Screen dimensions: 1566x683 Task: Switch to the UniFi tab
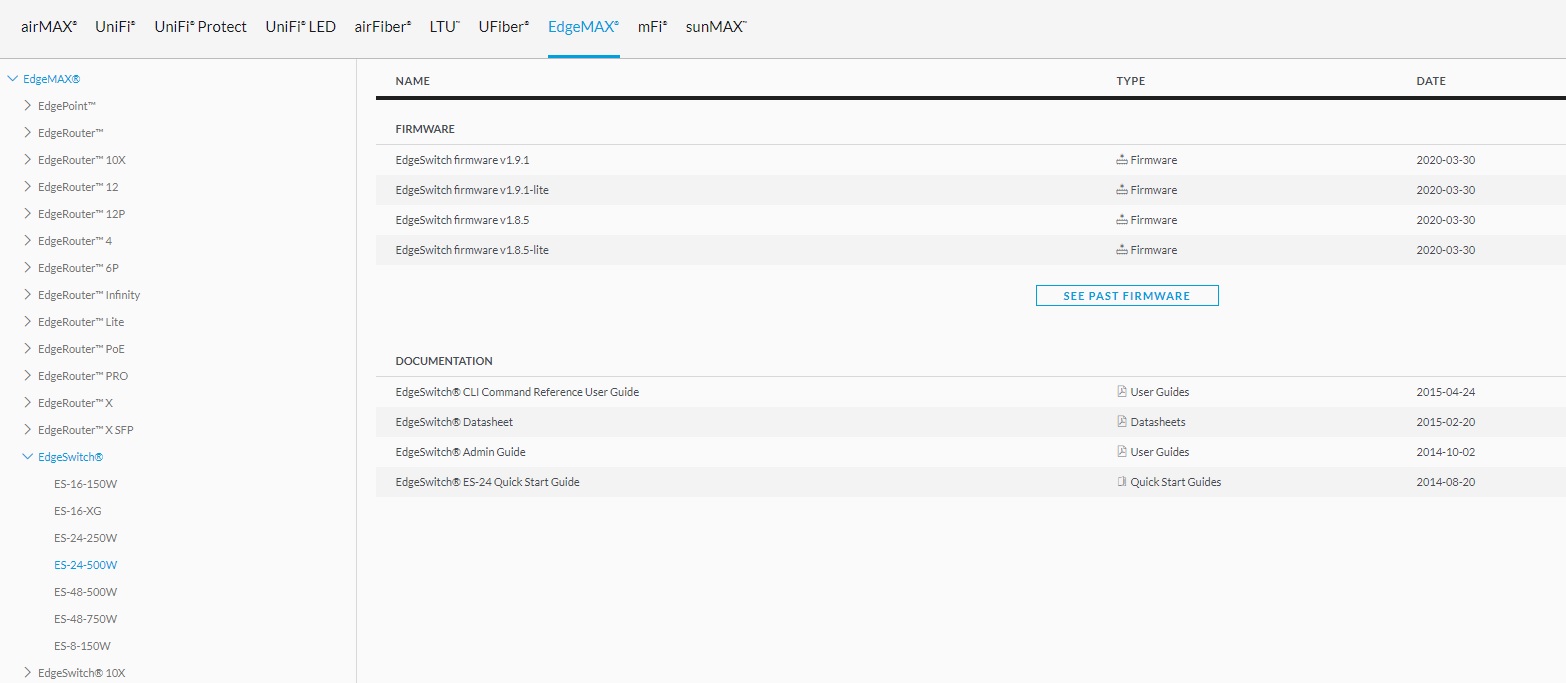pos(116,27)
